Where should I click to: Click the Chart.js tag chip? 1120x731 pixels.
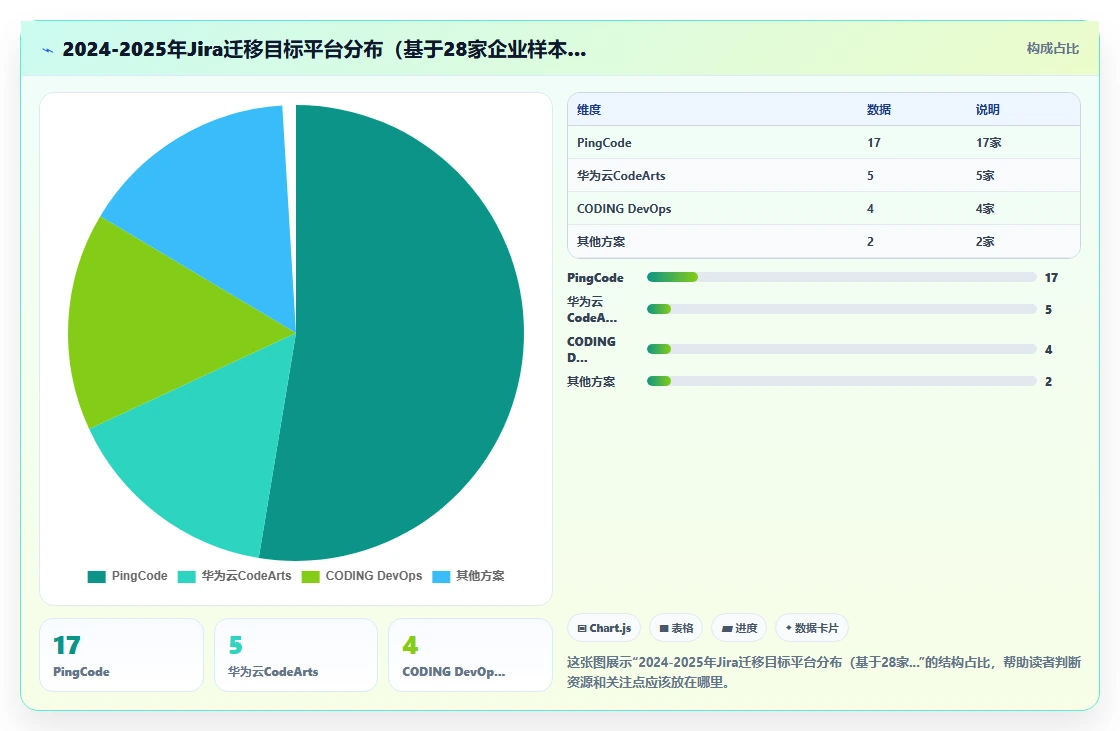[604, 628]
